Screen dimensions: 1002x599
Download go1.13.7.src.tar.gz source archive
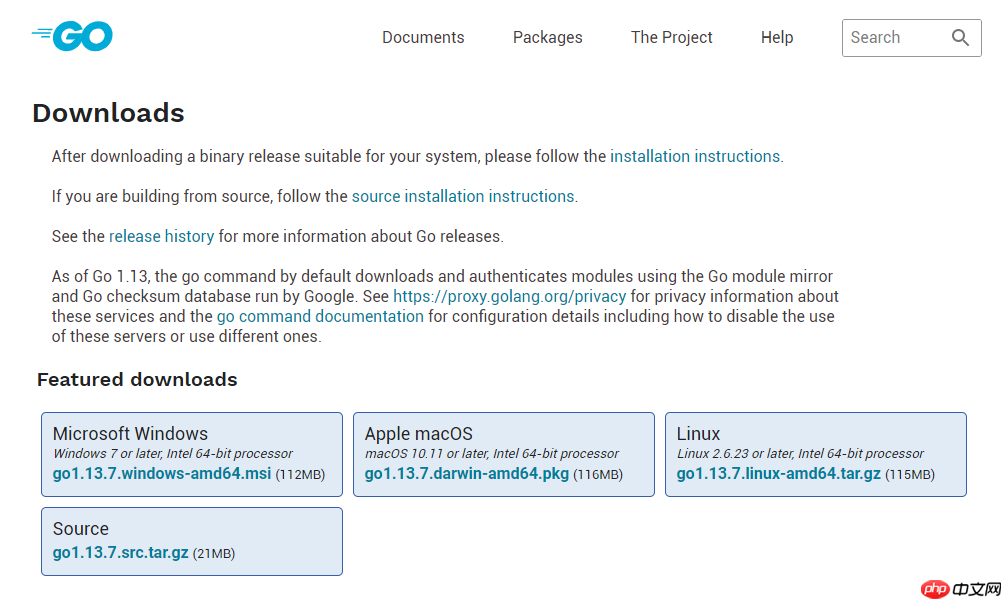tap(120, 552)
